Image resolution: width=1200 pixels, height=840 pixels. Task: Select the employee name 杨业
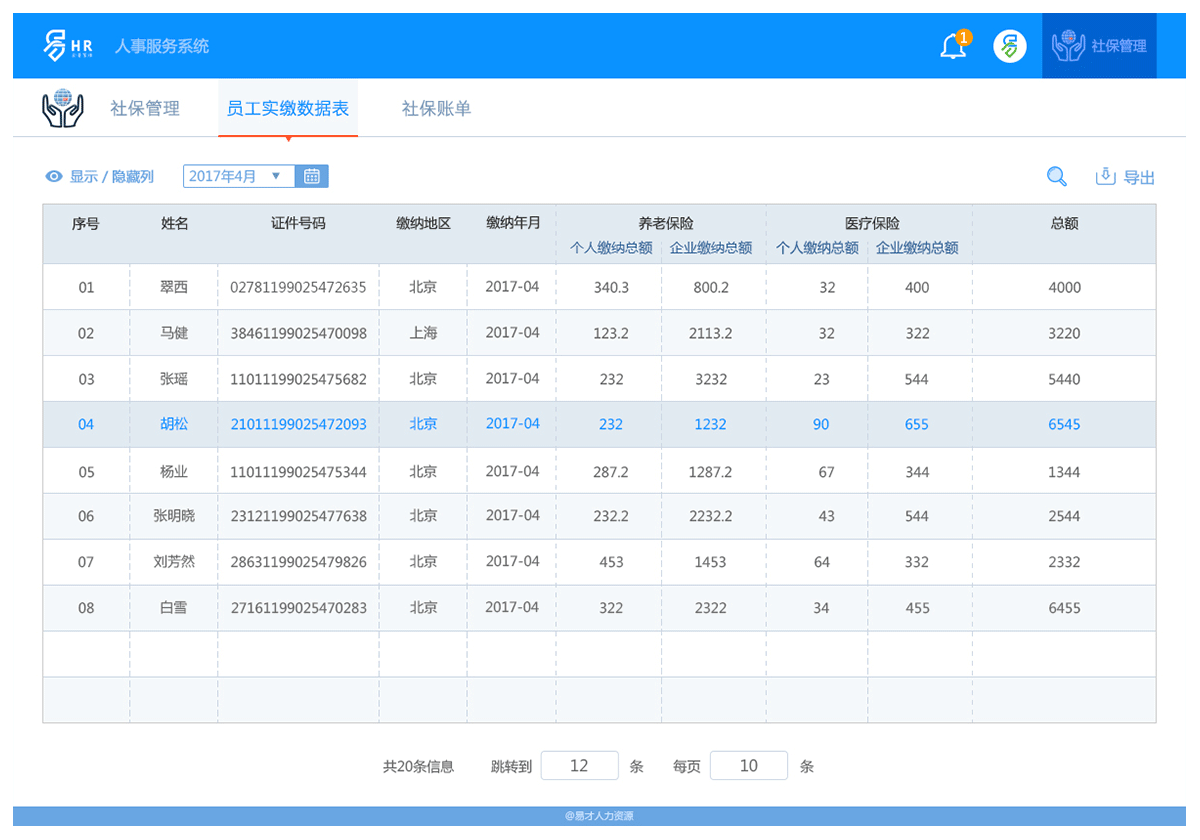(174, 472)
